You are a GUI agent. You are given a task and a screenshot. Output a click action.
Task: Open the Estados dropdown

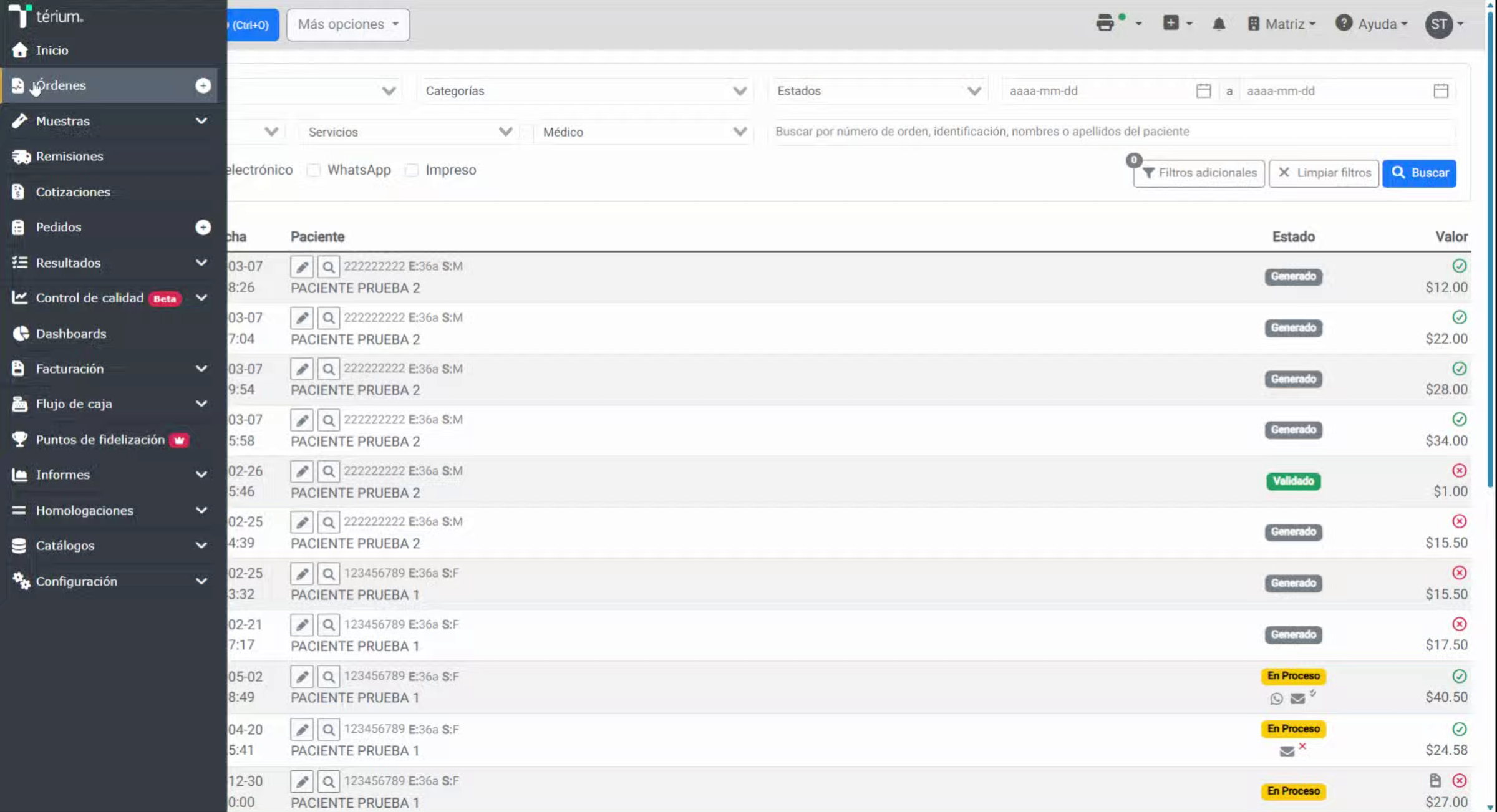879,91
